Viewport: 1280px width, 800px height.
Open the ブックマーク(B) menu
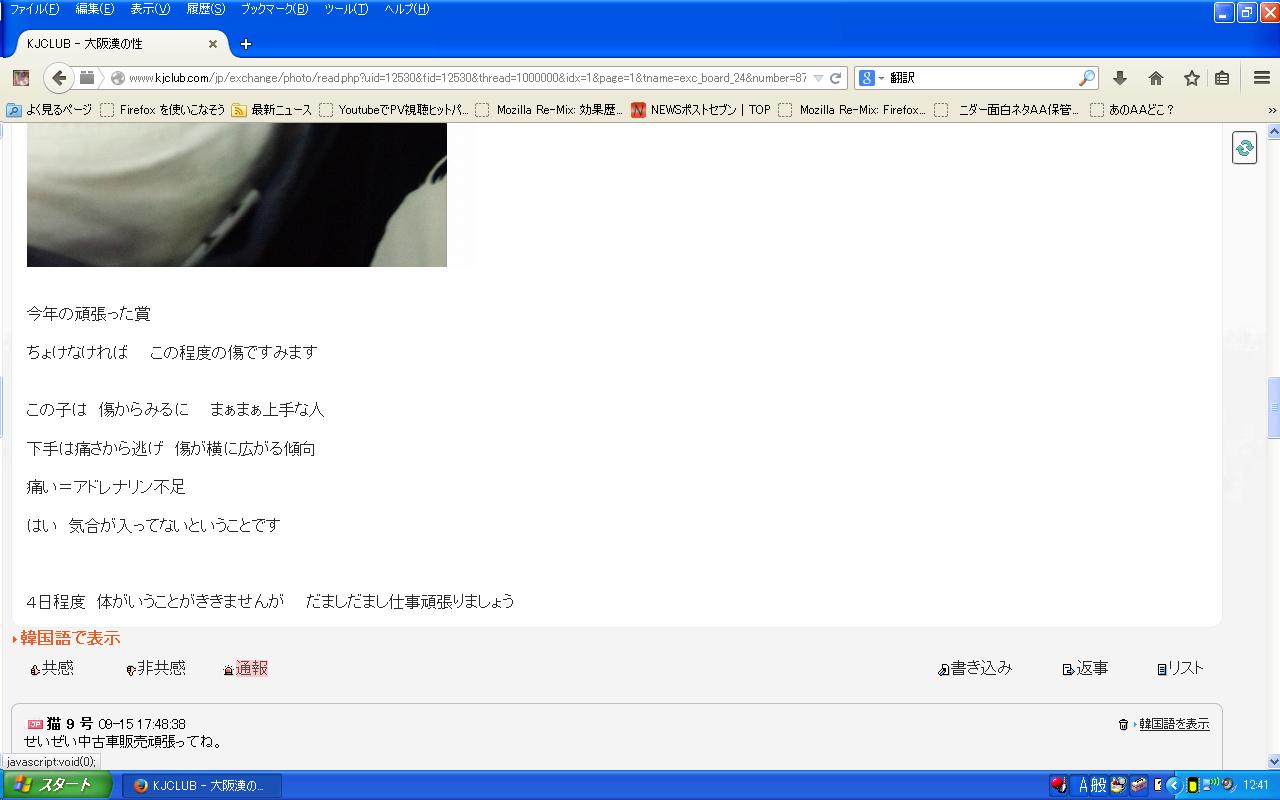[274, 9]
